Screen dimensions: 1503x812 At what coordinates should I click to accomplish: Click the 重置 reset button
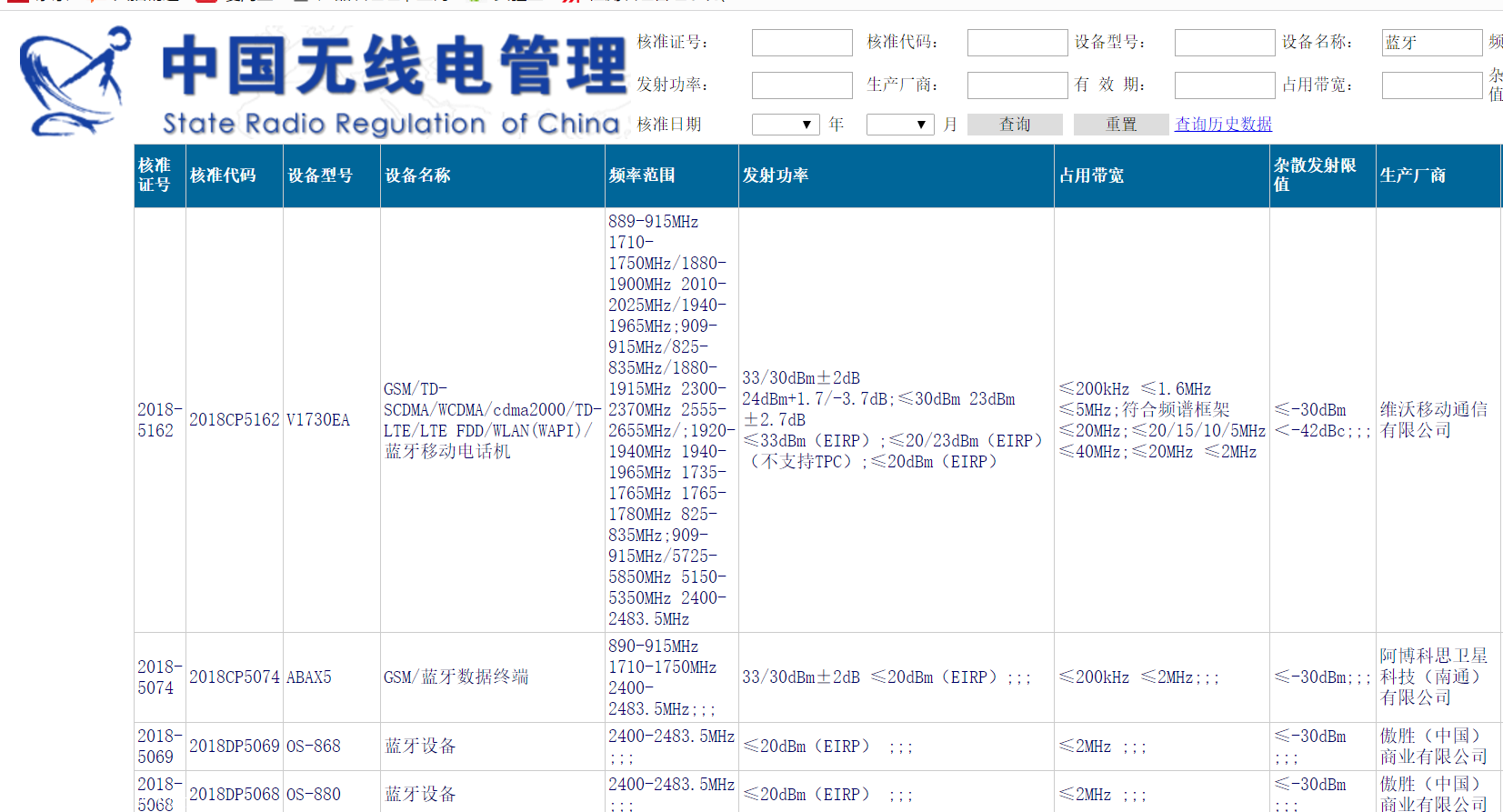[1121, 125]
